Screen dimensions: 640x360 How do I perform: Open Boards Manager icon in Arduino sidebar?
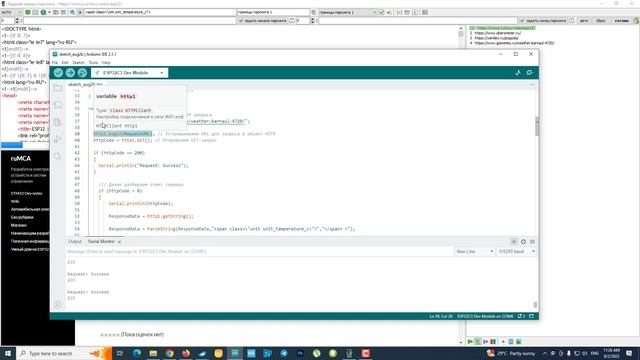pos(58,105)
